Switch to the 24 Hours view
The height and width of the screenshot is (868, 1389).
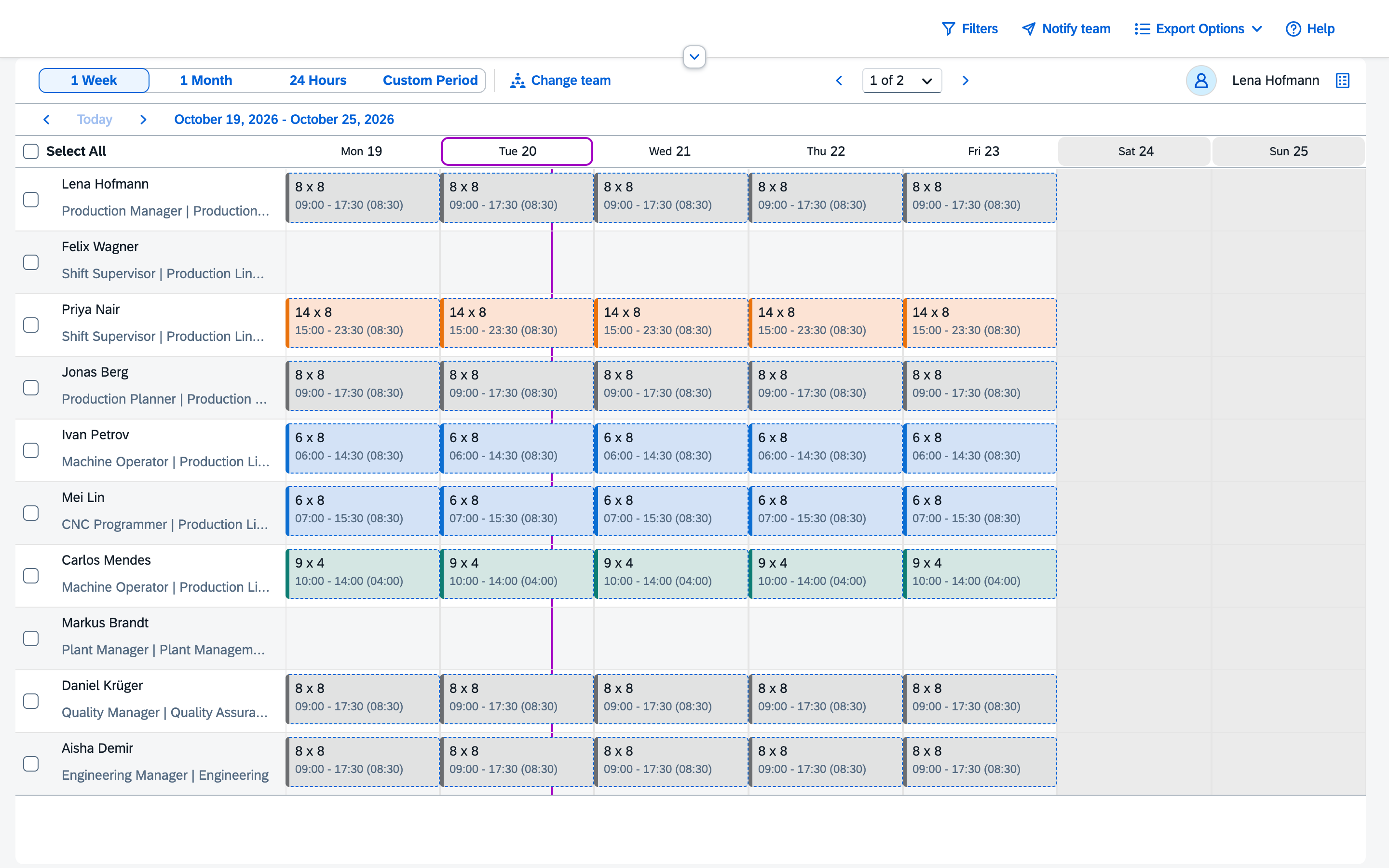pyautogui.click(x=318, y=81)
